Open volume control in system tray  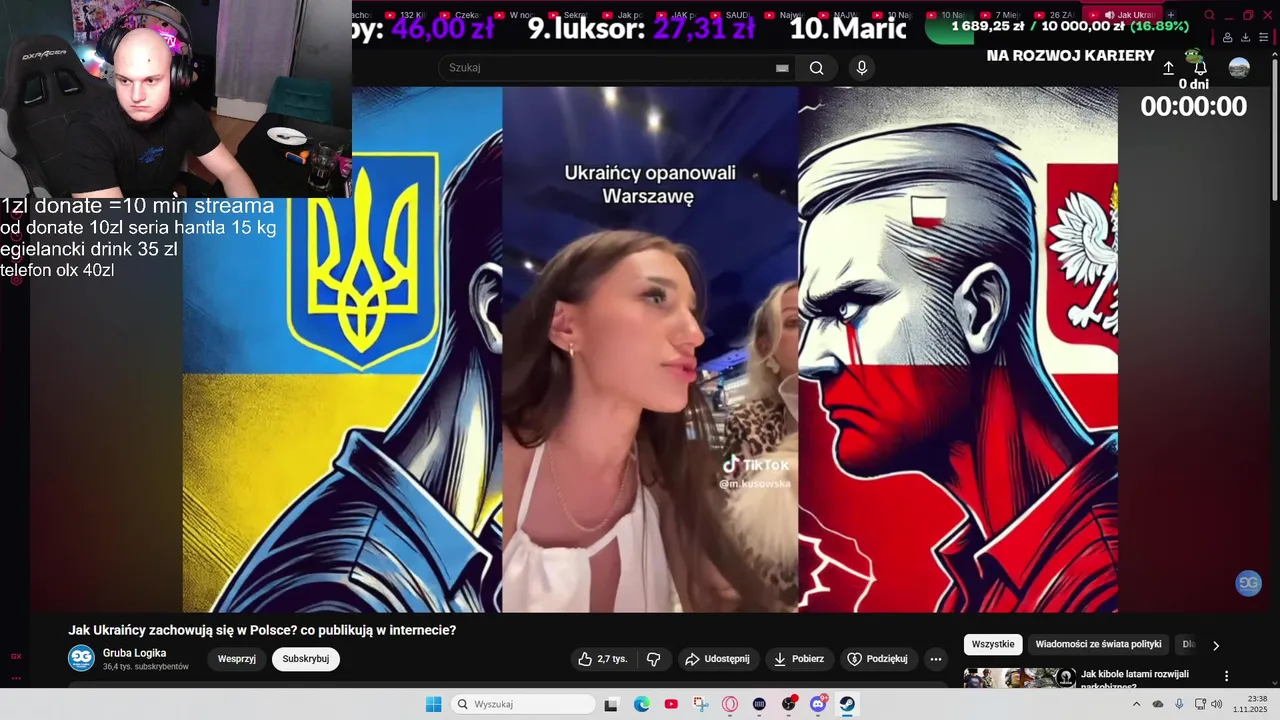coord(1217,704)
